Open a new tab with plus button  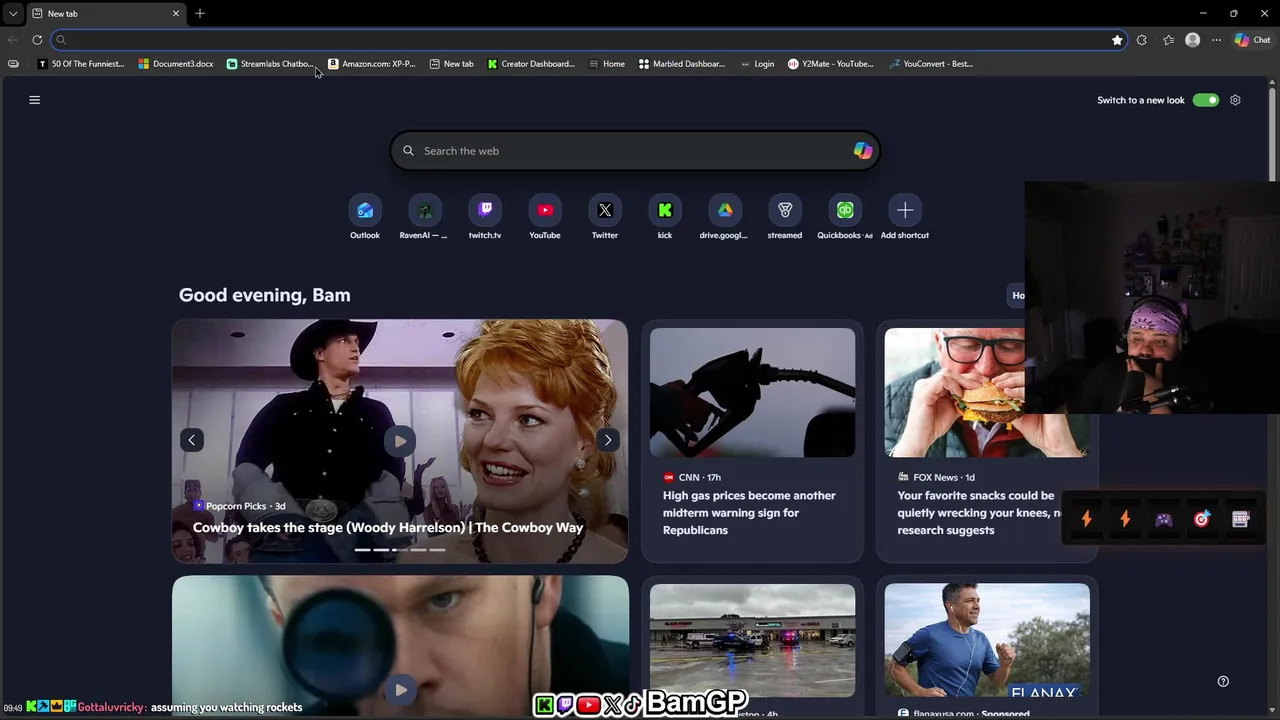tap(200, 13)
